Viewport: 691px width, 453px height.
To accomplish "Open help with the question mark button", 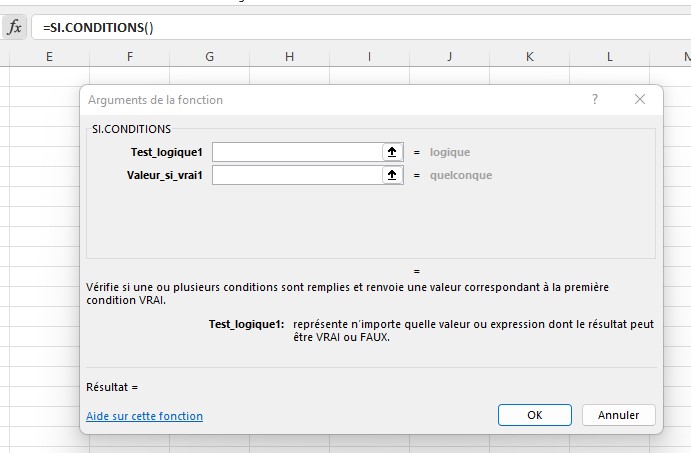I will click(x=595, y=99).
